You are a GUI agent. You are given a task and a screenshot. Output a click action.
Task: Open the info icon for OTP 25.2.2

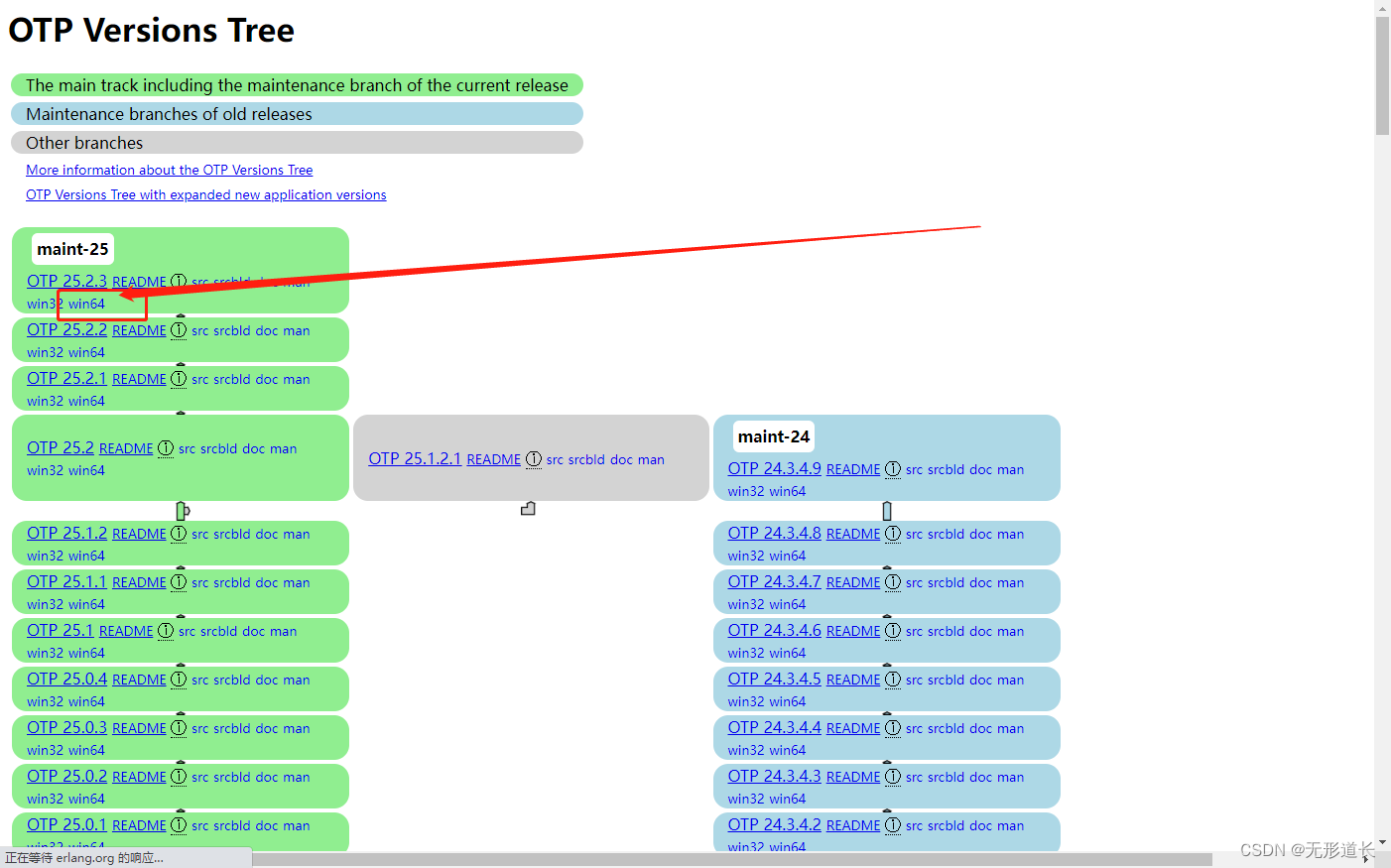179,330
